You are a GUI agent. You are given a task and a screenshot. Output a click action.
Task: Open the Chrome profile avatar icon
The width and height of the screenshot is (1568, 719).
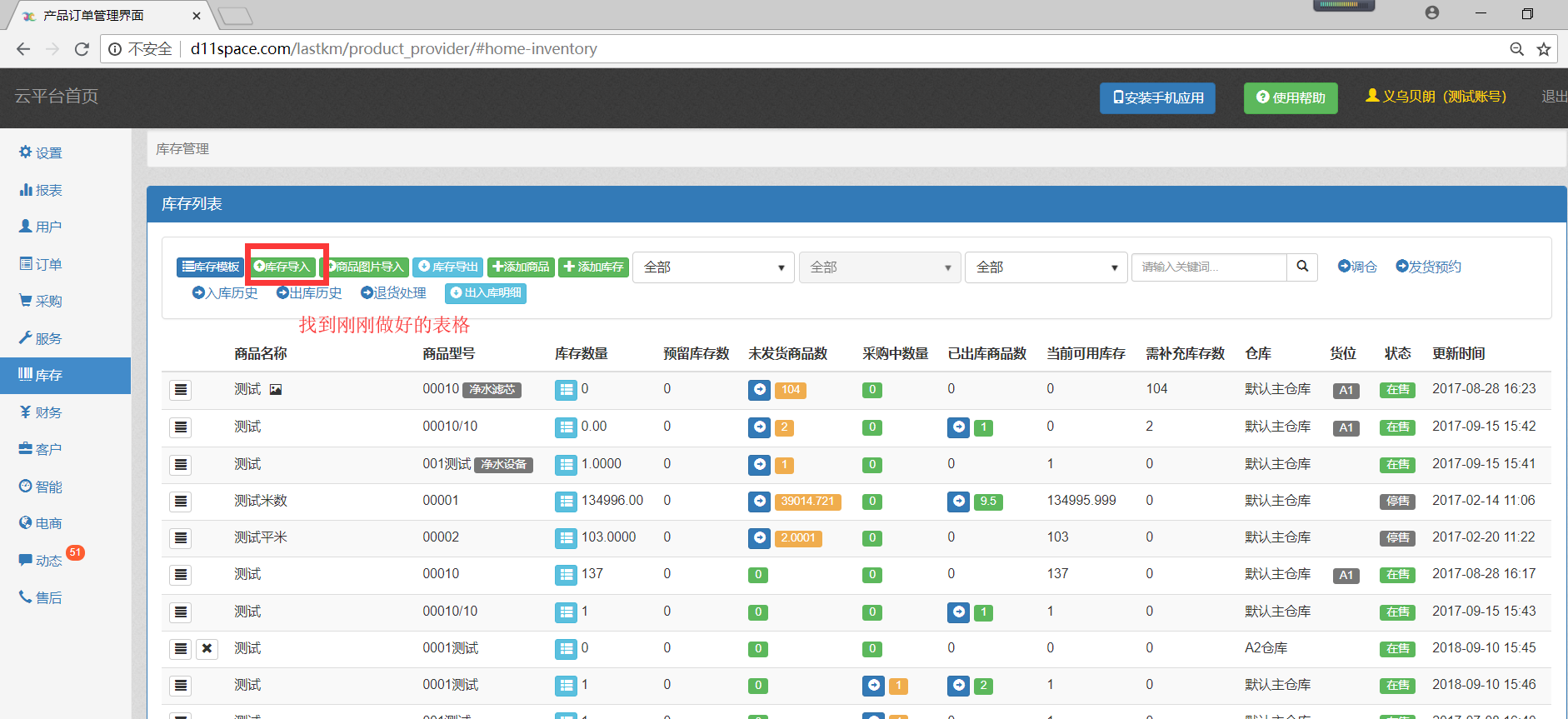pos(1432,12)
